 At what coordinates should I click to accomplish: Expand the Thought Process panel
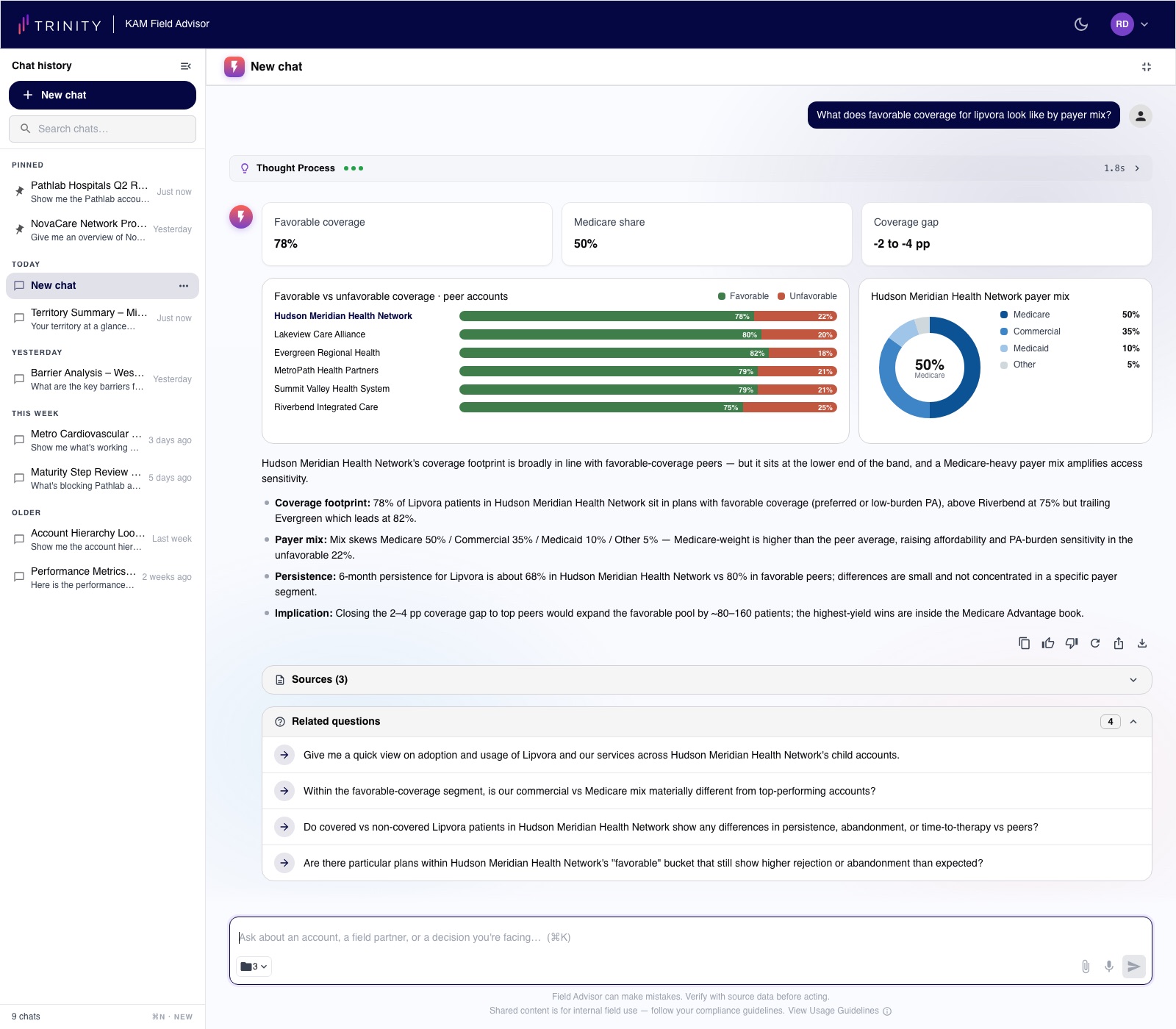click(x=691, y=168)
